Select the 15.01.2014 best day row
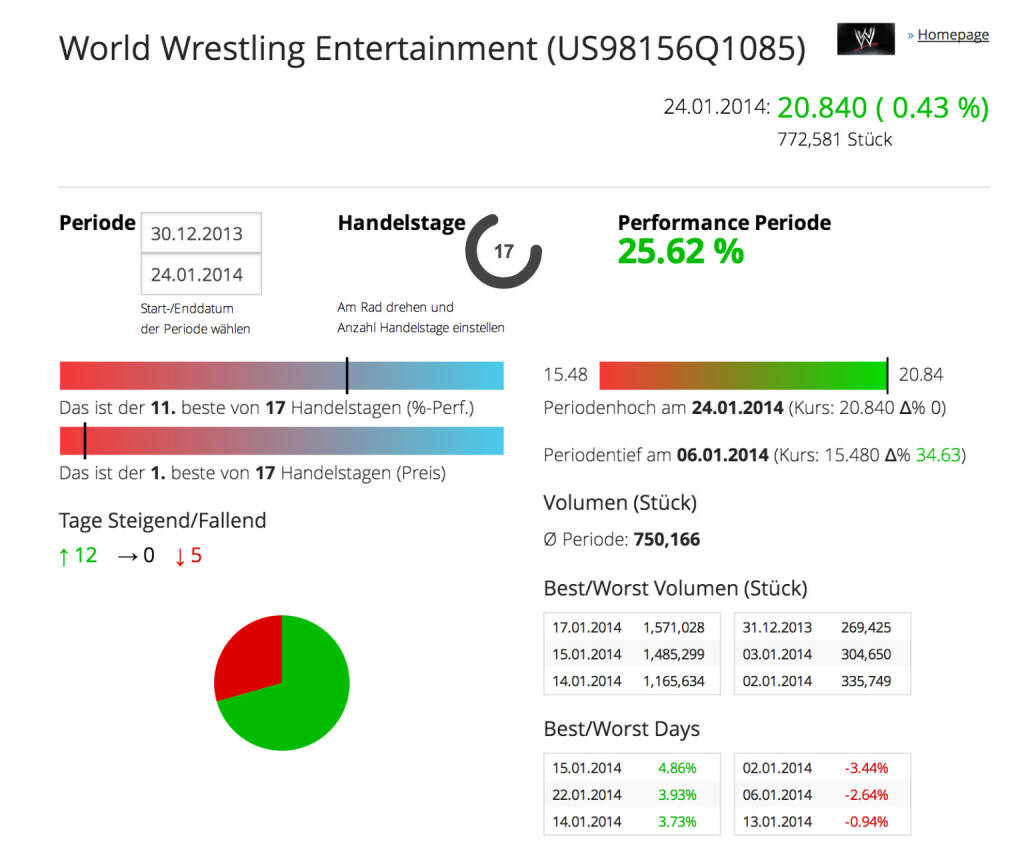 coord(629,769)
